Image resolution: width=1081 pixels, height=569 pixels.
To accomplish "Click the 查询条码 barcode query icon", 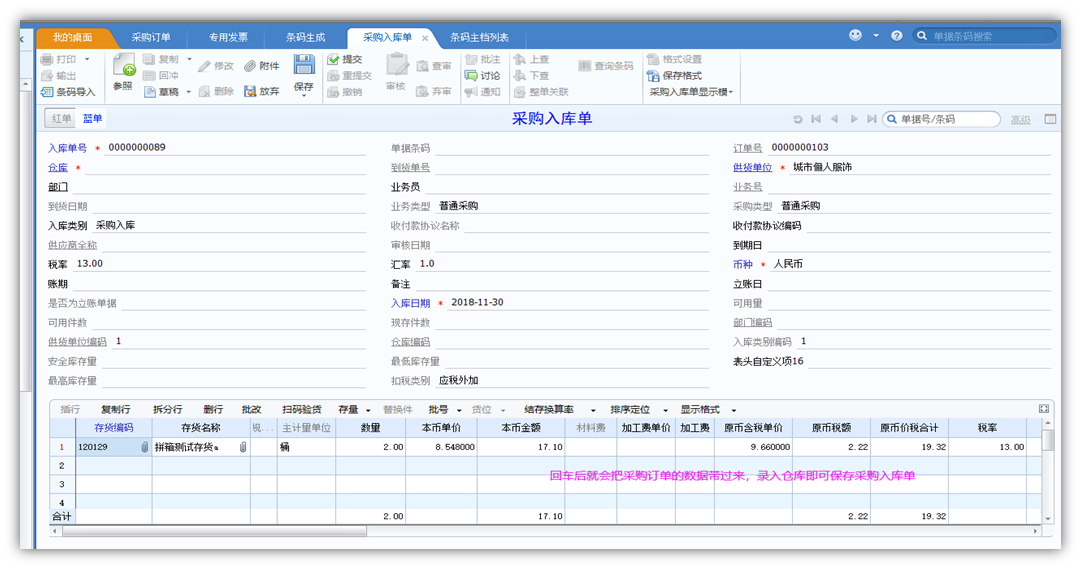I will 585,66.
